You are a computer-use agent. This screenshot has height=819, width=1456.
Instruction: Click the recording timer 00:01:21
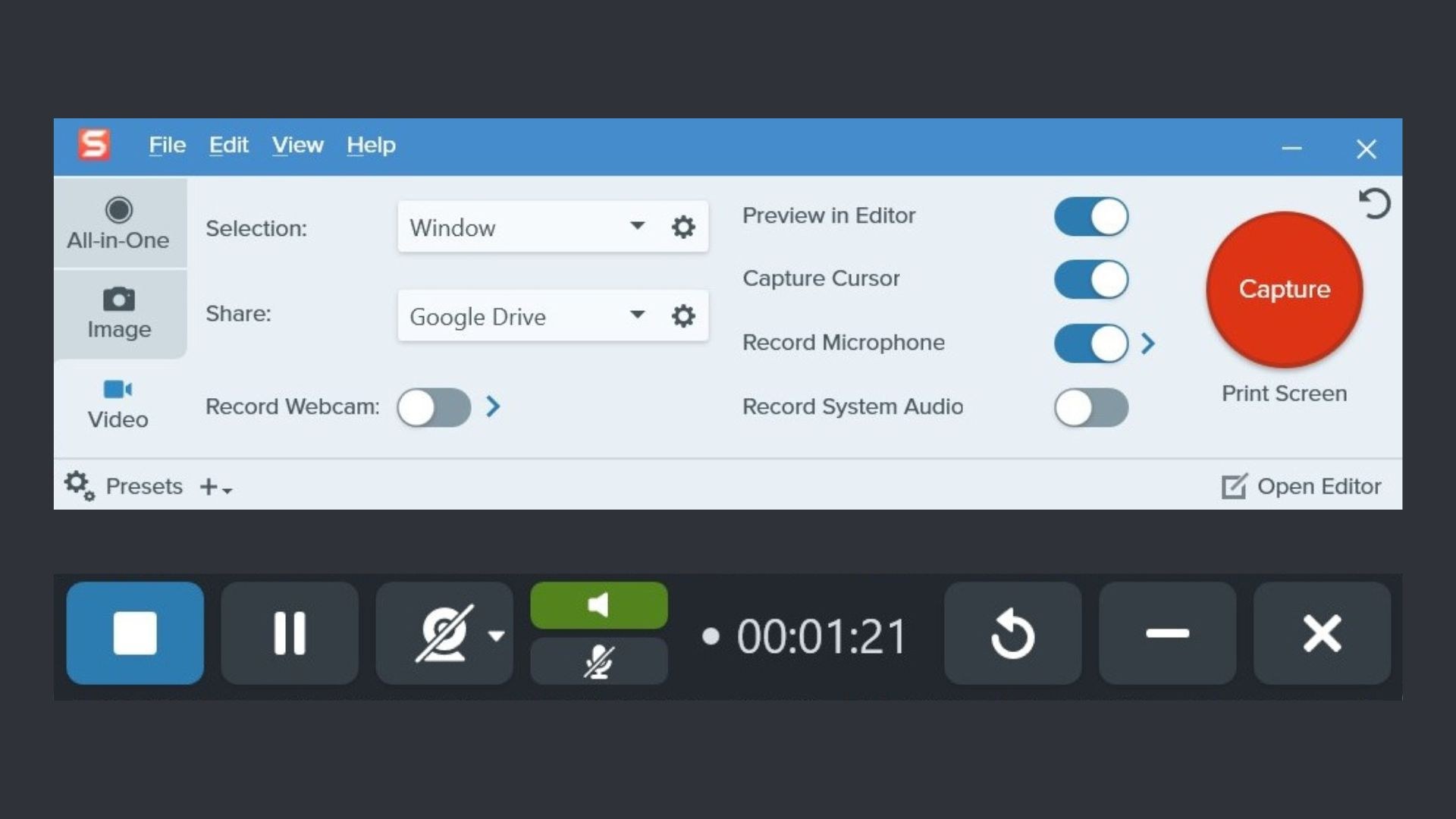pos(821,636)
